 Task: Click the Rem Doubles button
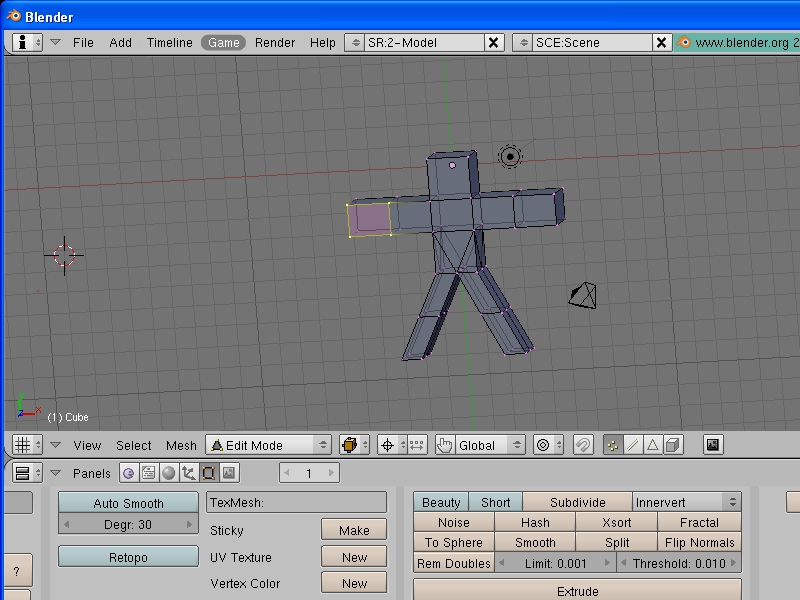[x=454, y=563]
